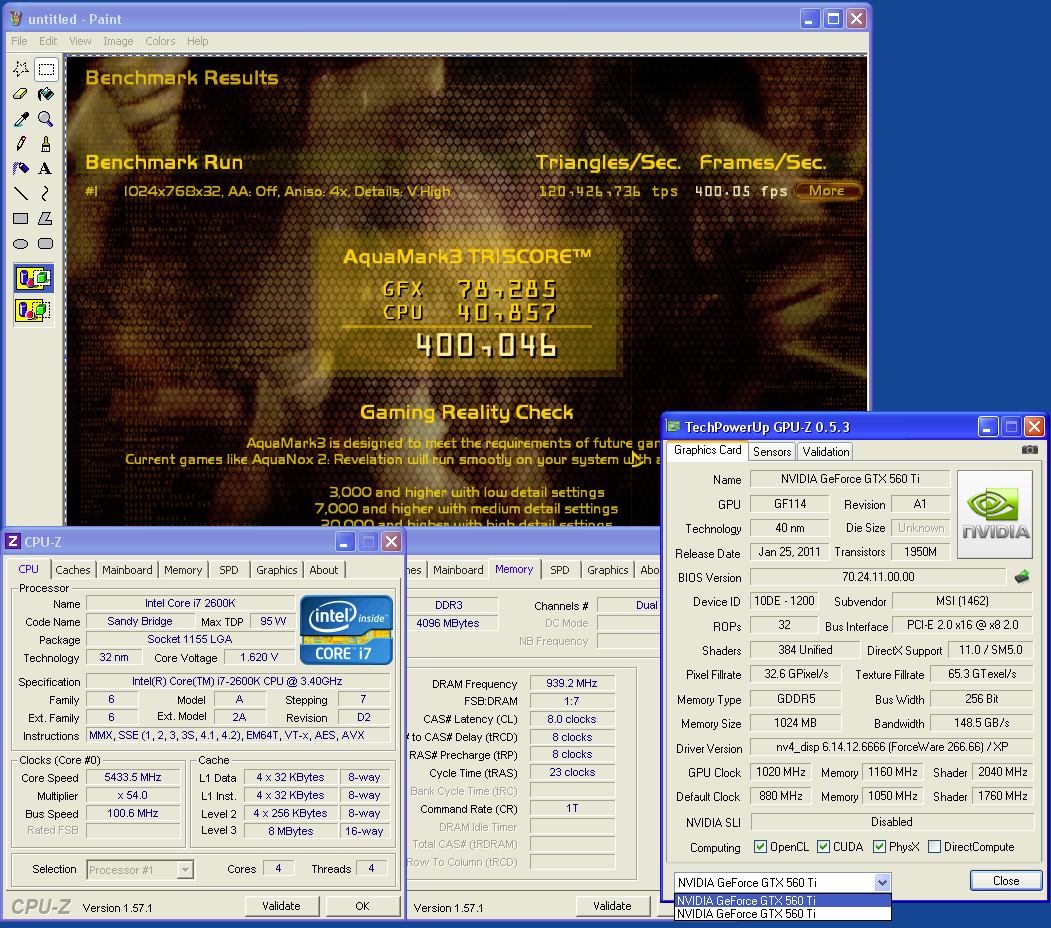Image resolution: width=1051 pixels, height=928 pixels.
Task: Select the Line tool in Paint
Action: pyautogui.click(x=21, y=194)
